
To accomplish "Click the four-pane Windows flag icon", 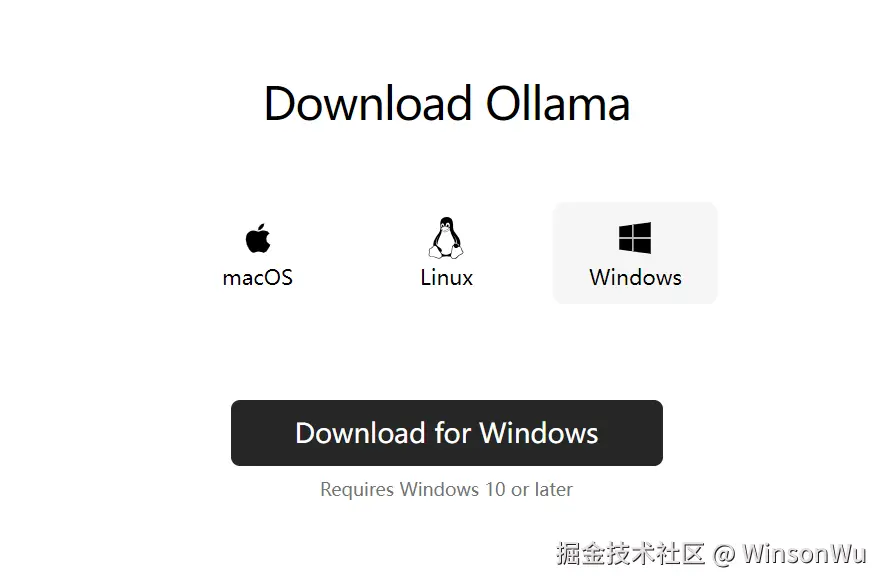I will tap(635, 237).
